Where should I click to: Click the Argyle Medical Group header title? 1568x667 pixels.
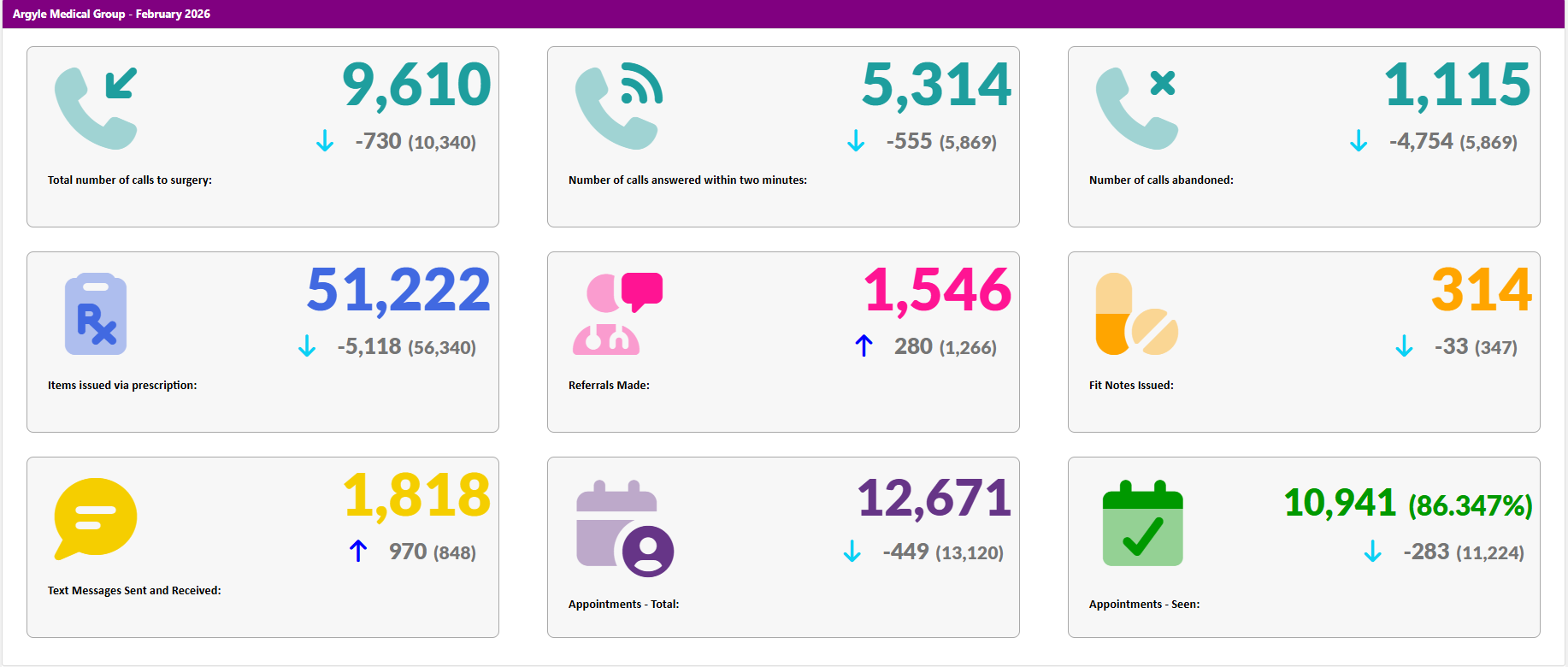(x=111, y=14)
